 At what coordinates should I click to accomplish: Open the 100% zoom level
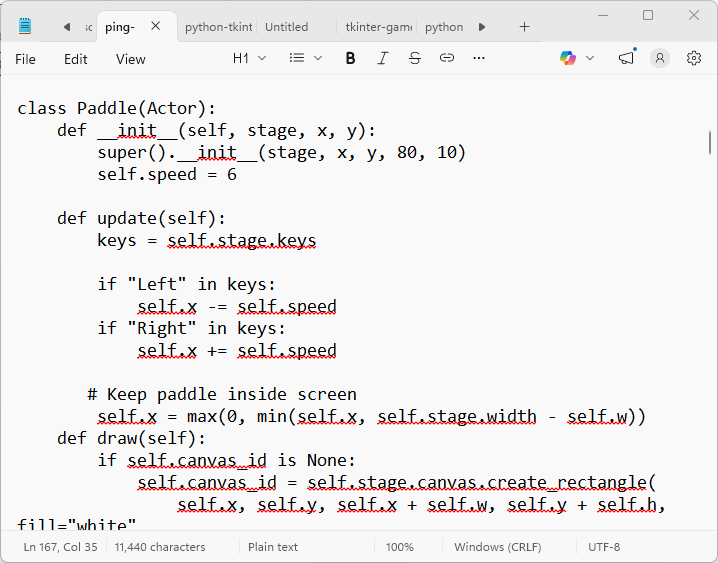(399, 547)
